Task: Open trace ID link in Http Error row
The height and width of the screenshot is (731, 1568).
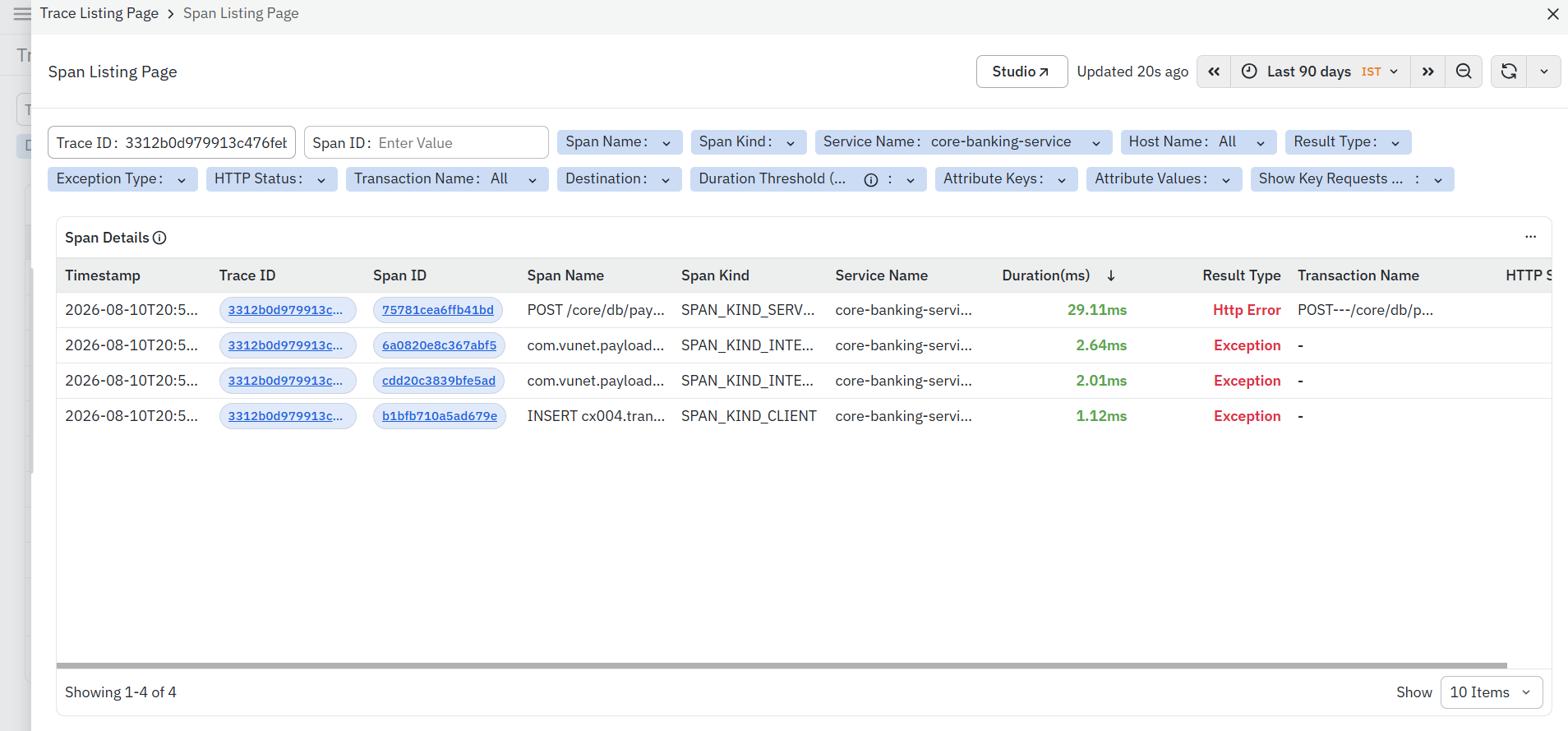Action: pyautogui.click(x=286, y=310)
